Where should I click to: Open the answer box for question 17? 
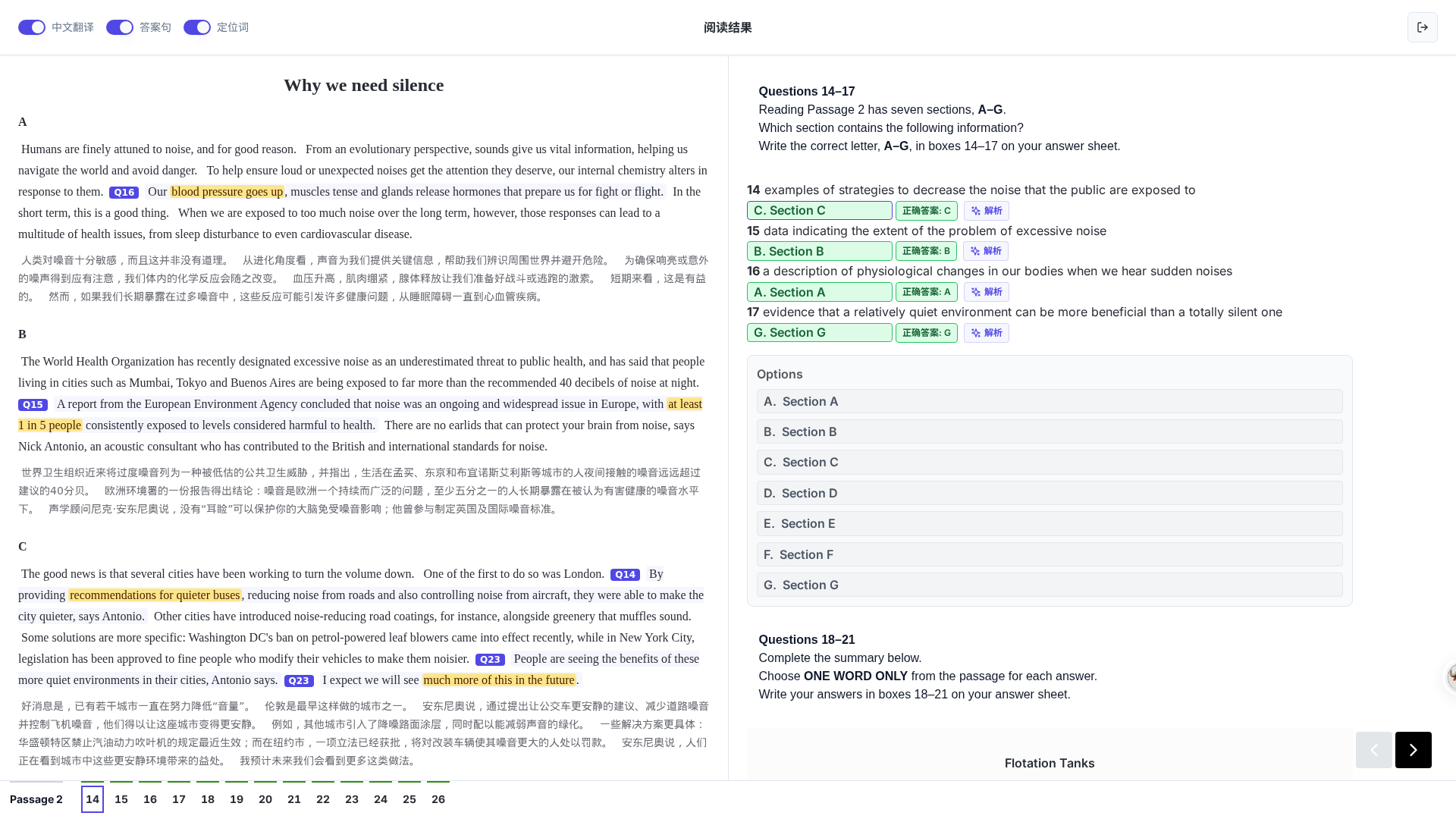(819, 333)
